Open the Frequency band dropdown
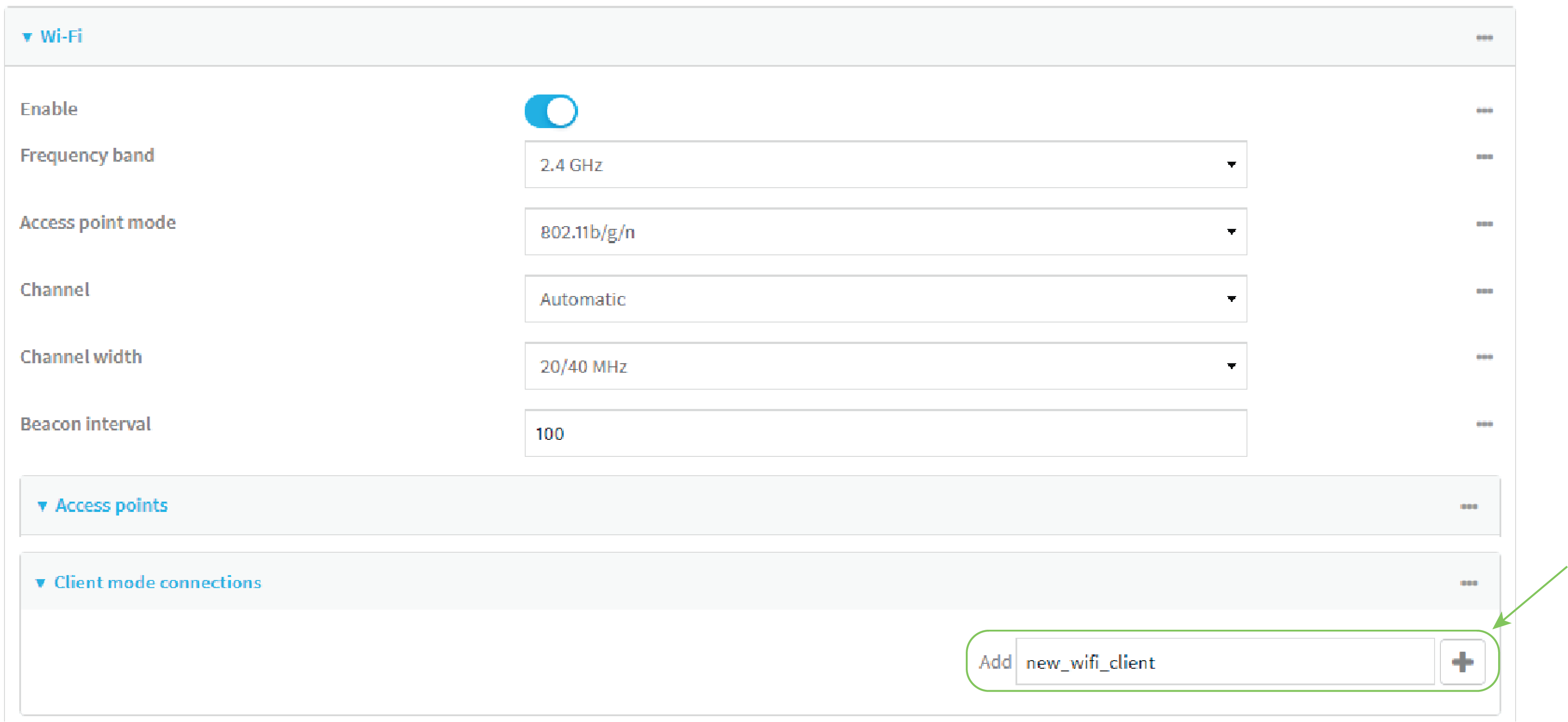 pyautogui.click(x=885, y=164)
